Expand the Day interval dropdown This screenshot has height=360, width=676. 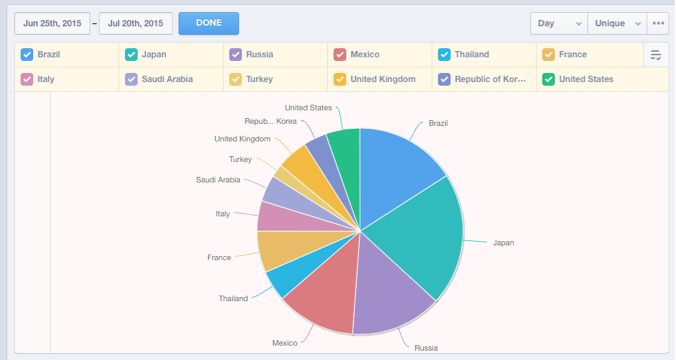[x=559, y=23]
